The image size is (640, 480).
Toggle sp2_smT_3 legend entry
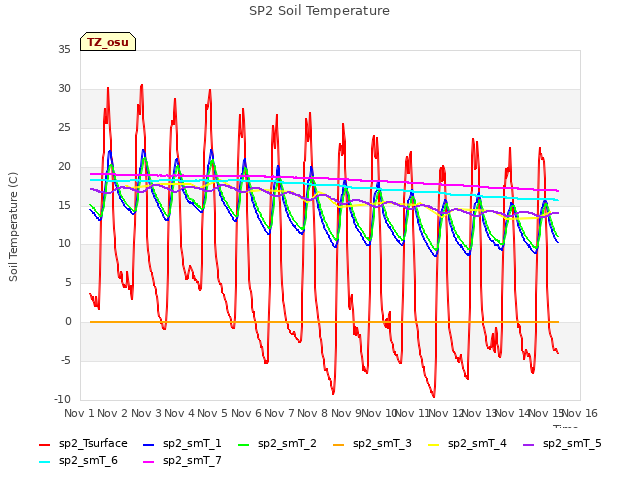pos(372,444)
